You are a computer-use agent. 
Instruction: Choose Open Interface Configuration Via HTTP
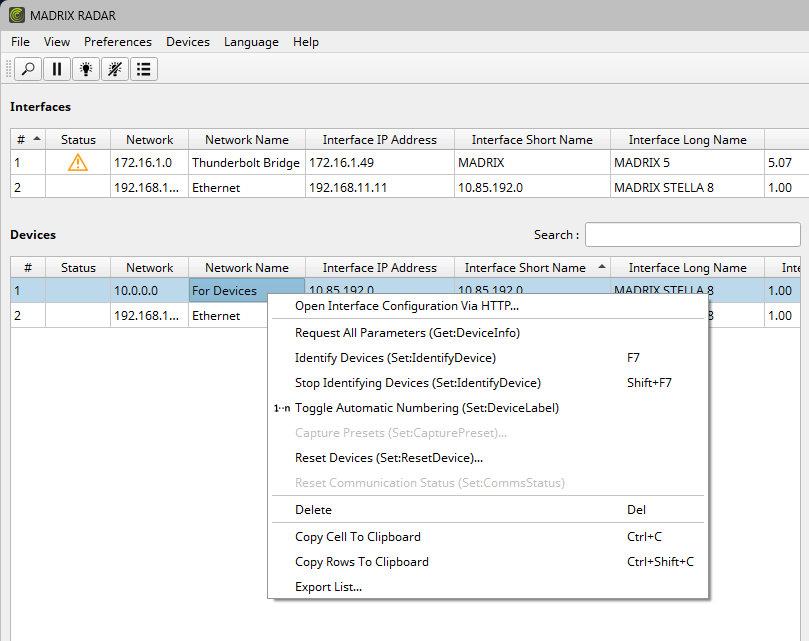(x=488, y=306)
